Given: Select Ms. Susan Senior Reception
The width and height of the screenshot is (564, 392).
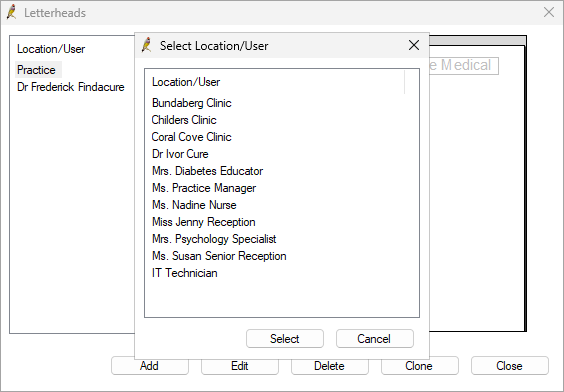Looking at the screenshot, I should coord(219,256).
